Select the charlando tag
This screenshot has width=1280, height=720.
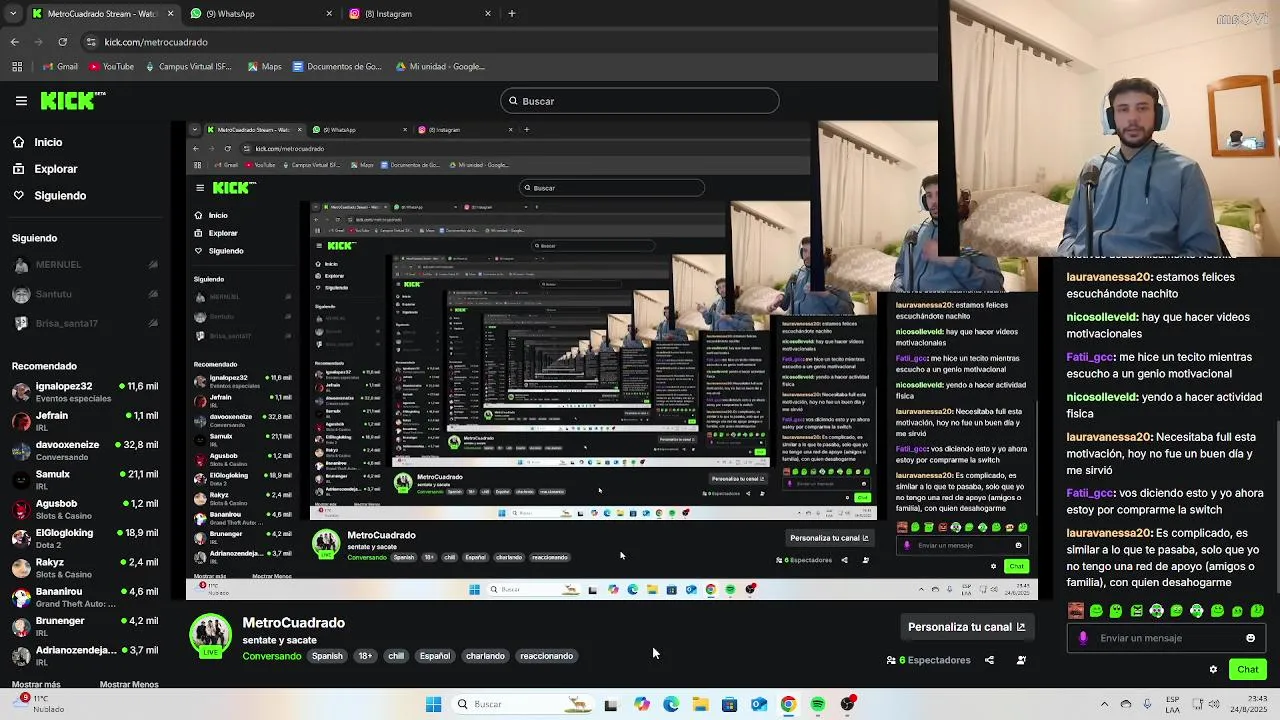coord(485,656)
